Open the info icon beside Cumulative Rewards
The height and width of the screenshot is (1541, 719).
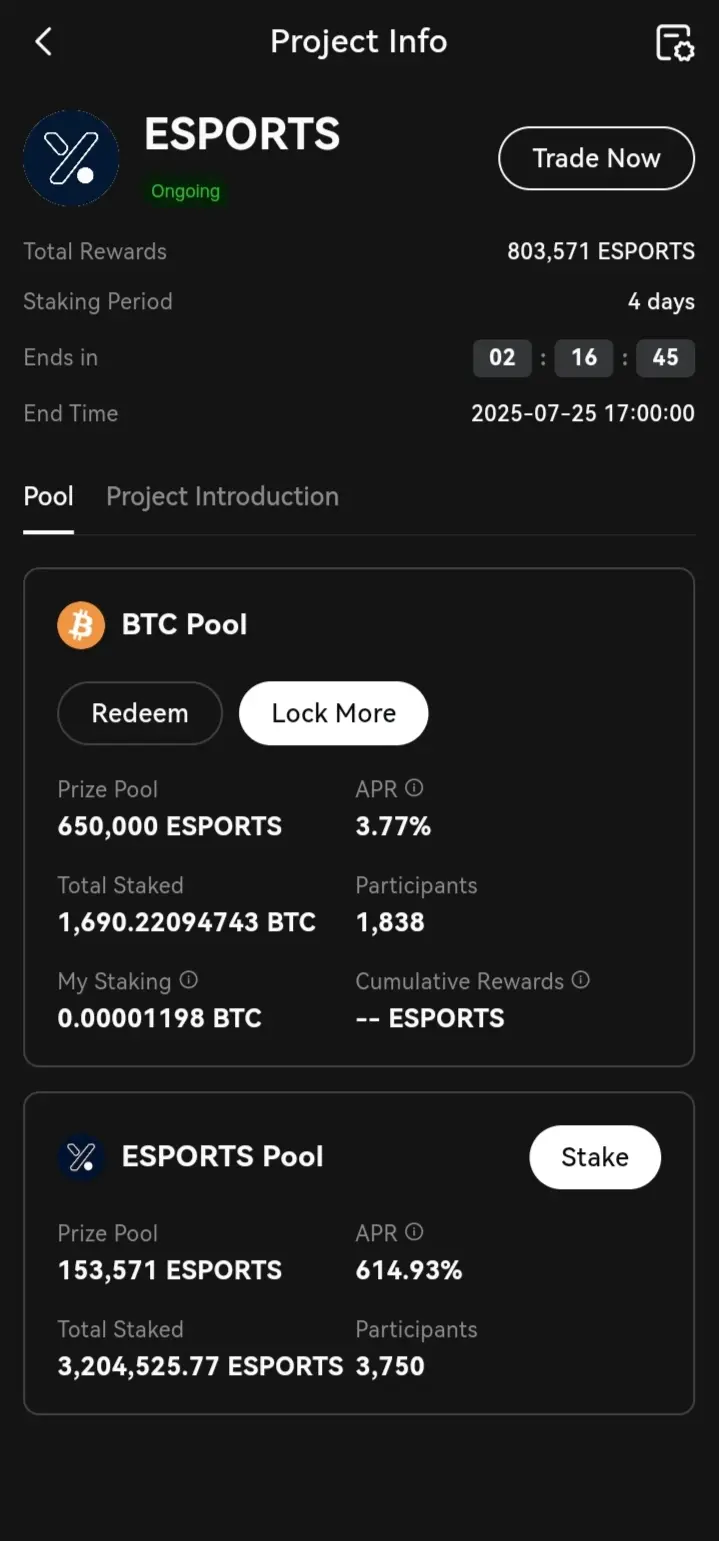(x=580, y=980)
